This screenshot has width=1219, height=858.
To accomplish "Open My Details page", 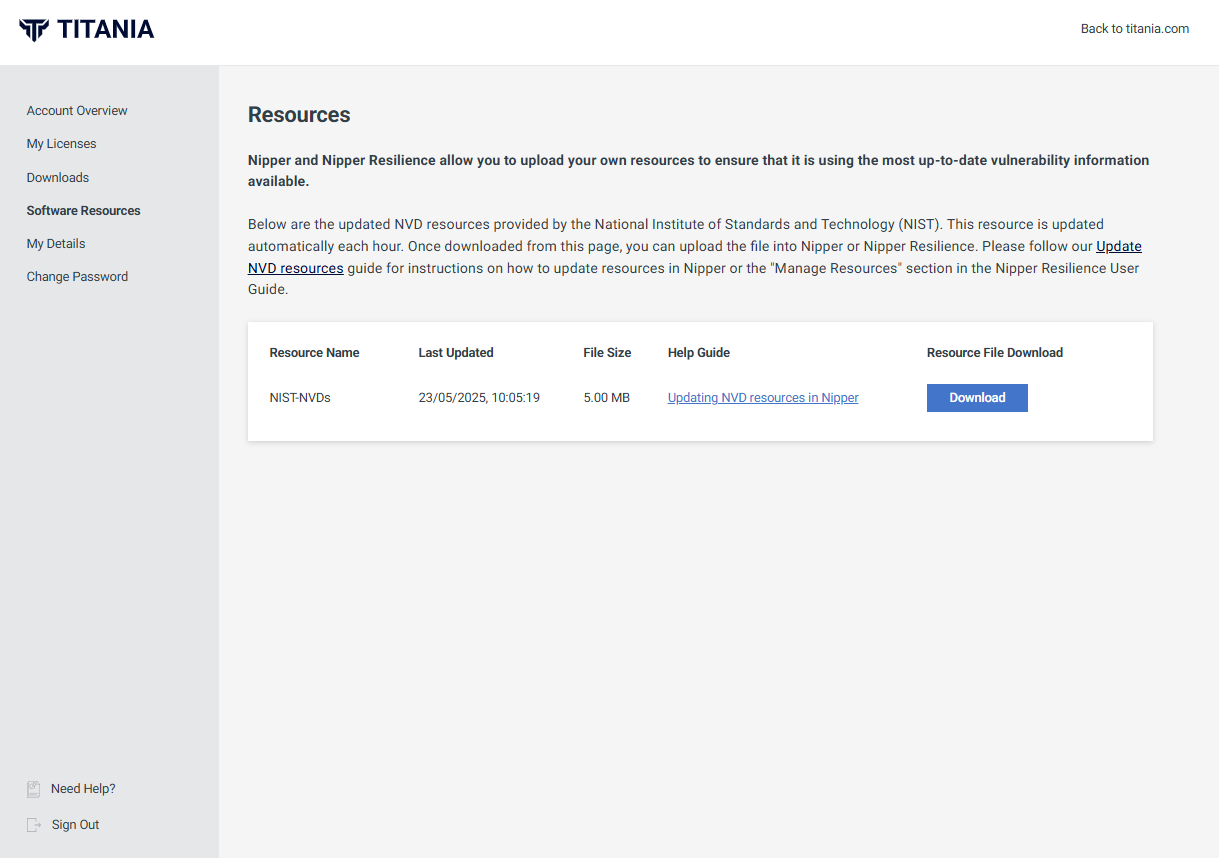I will coord(56,244).
